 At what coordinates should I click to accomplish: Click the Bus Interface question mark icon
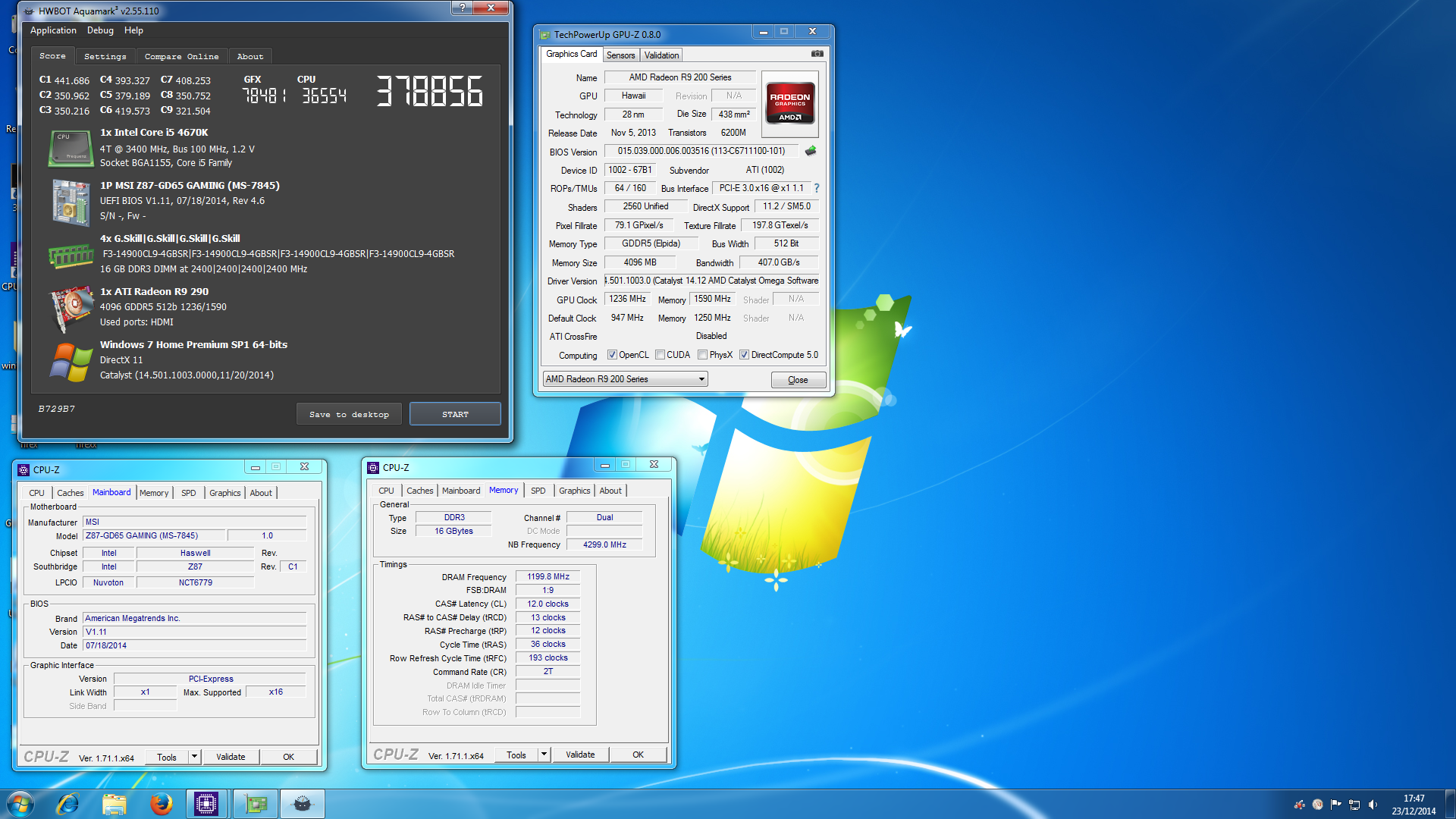(x=817, y=188)
